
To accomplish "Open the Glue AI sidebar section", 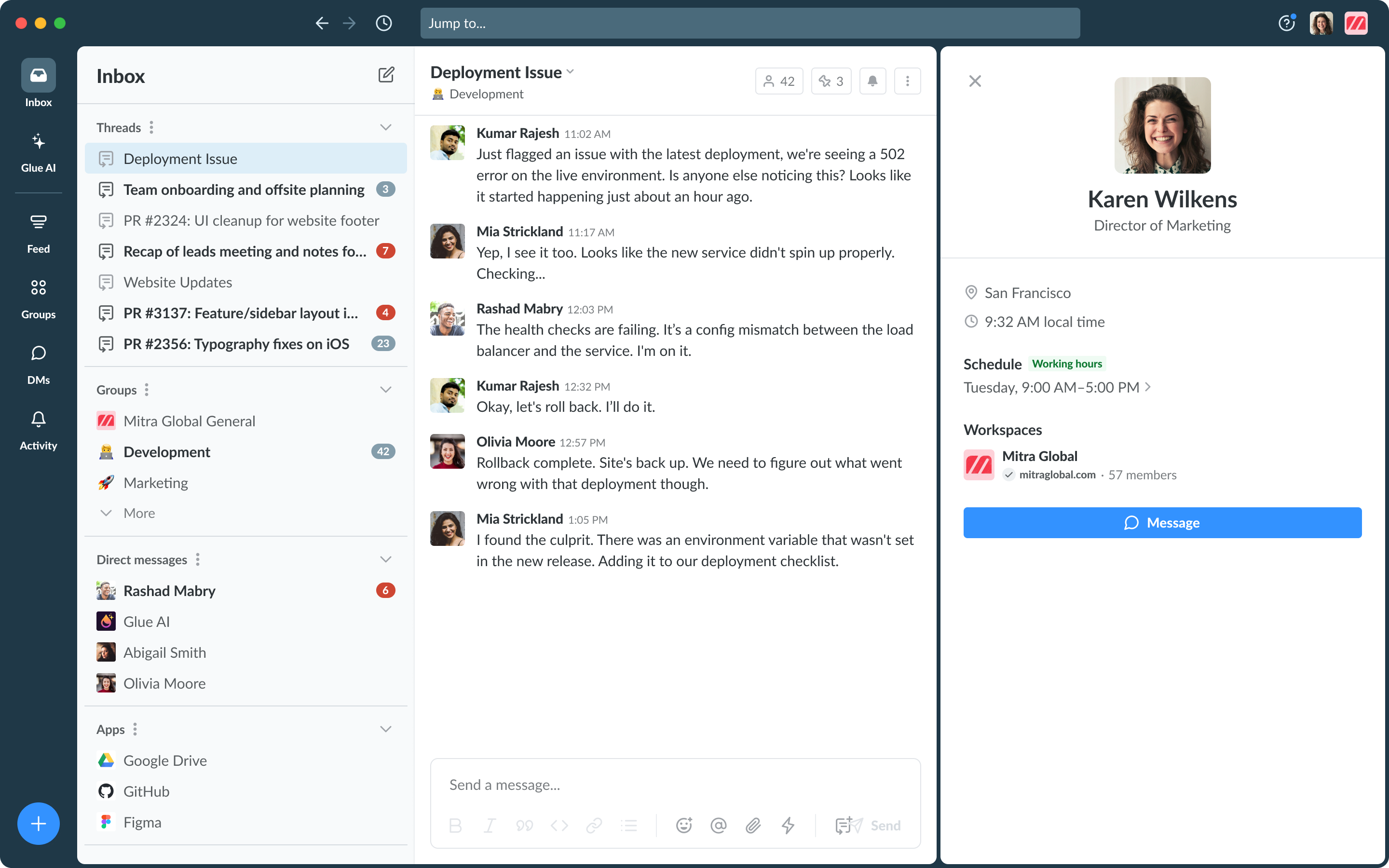I will pos(38,152).
